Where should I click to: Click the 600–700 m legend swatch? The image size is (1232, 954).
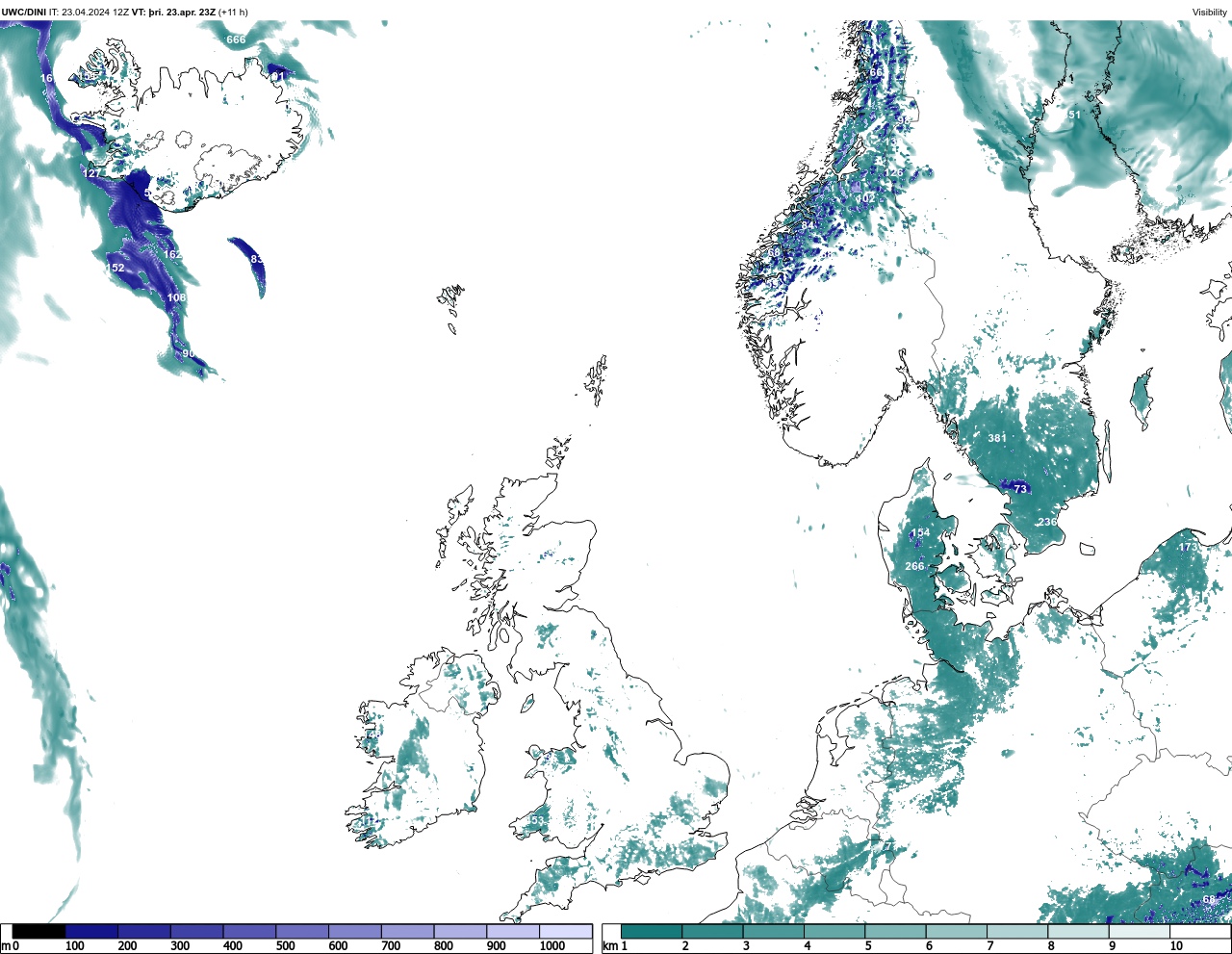pos(354,931)
